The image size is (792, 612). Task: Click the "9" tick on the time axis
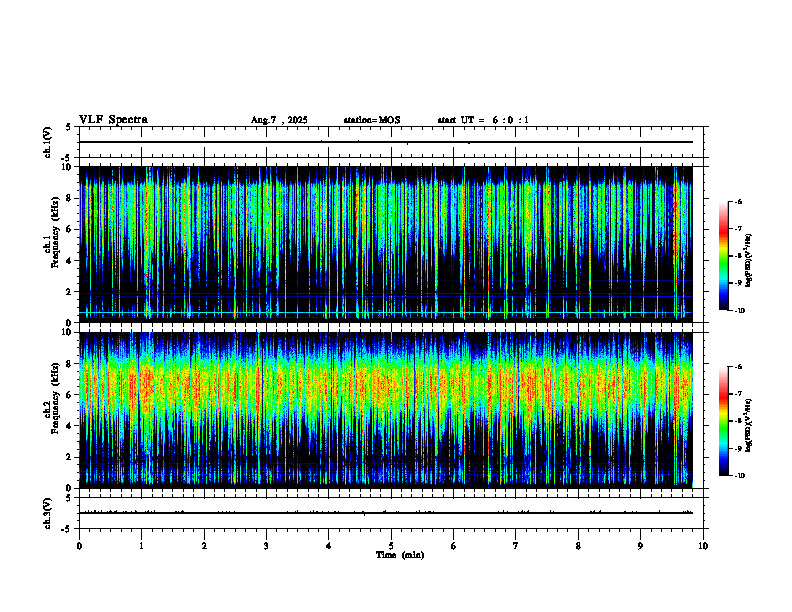click(x=640, y=546)
